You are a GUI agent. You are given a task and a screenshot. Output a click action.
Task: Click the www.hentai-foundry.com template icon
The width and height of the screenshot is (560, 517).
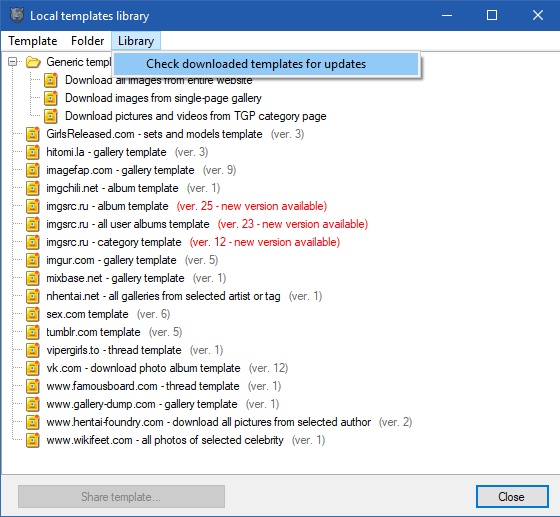[x=32, y=422]
